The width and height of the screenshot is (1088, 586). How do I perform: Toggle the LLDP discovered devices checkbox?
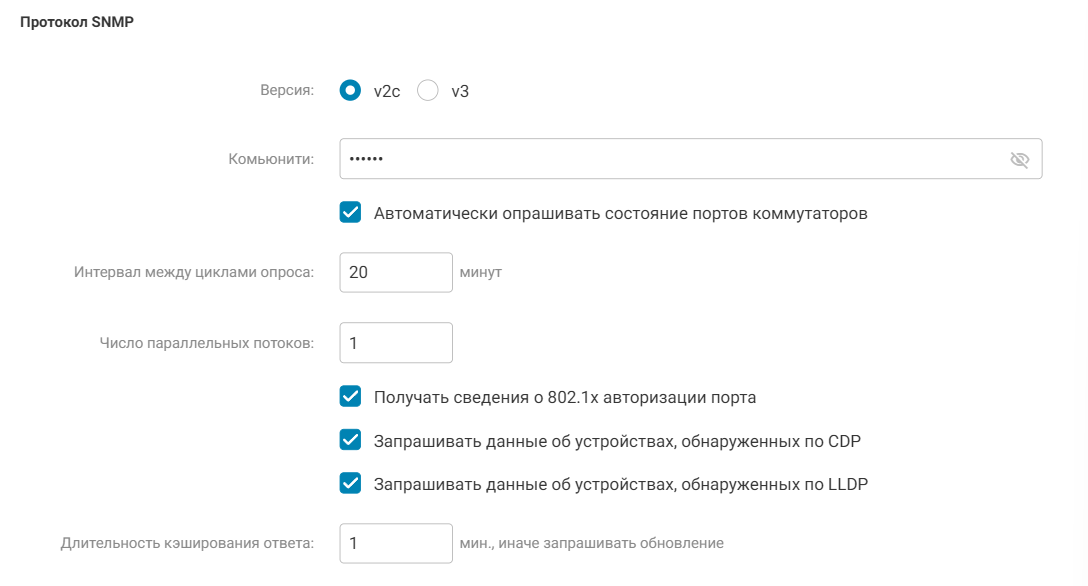(x=350, y=484)
